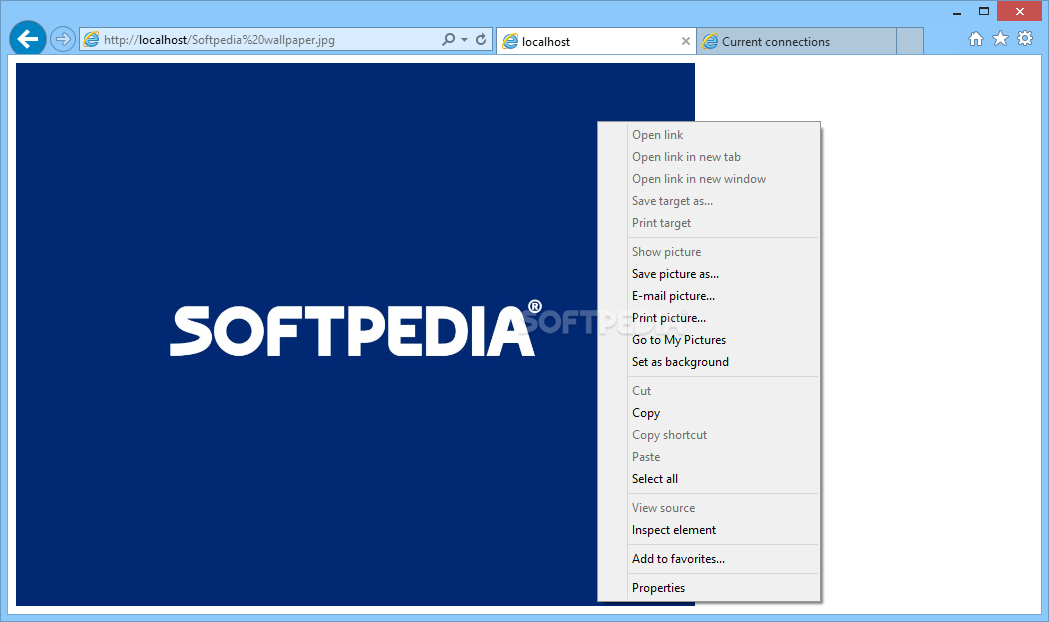Minimize the browser window
The height and width of the screenshot is (622, 1049).
pos(957,11)
